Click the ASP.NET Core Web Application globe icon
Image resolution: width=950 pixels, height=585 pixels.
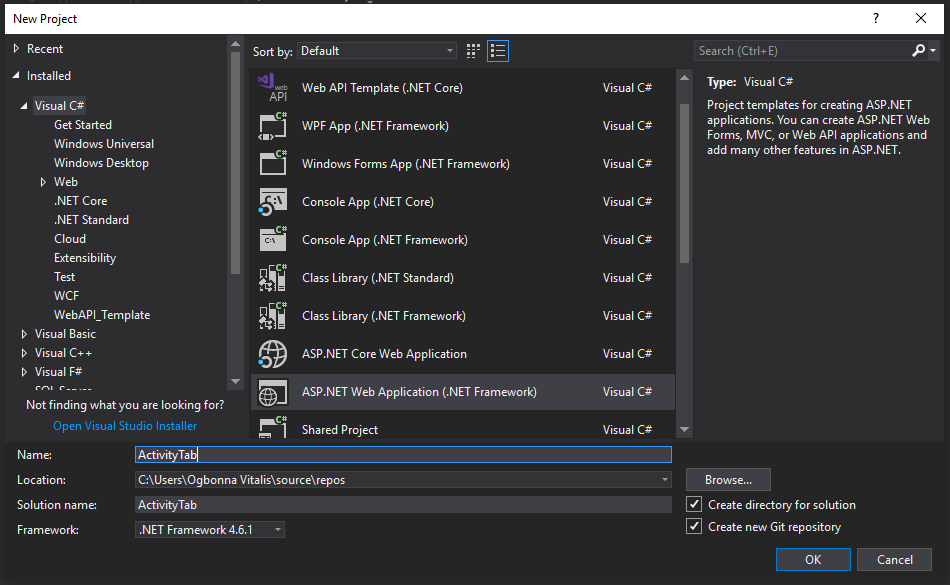click(273, 354)
